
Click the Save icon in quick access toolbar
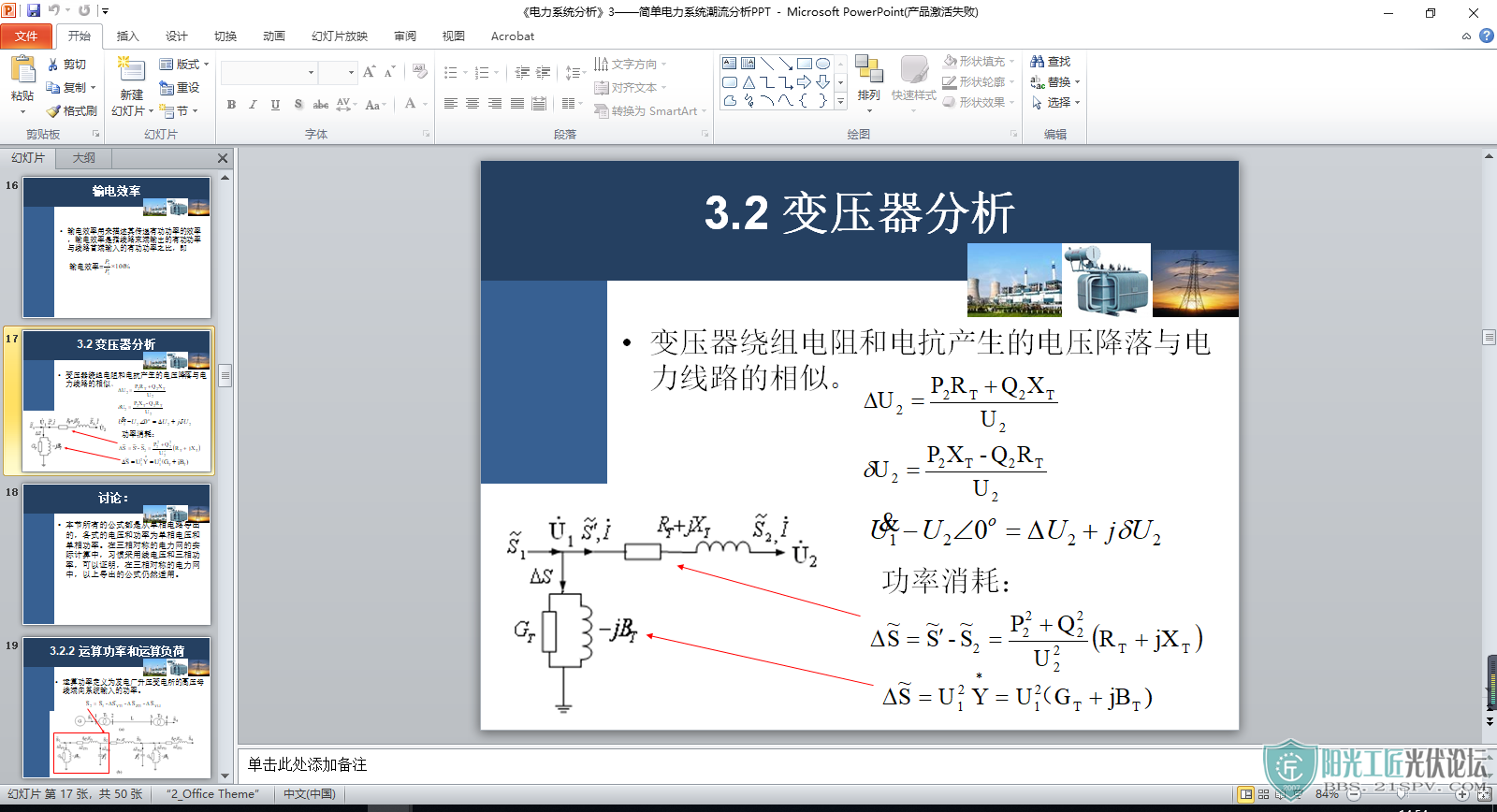click(34, 11)
